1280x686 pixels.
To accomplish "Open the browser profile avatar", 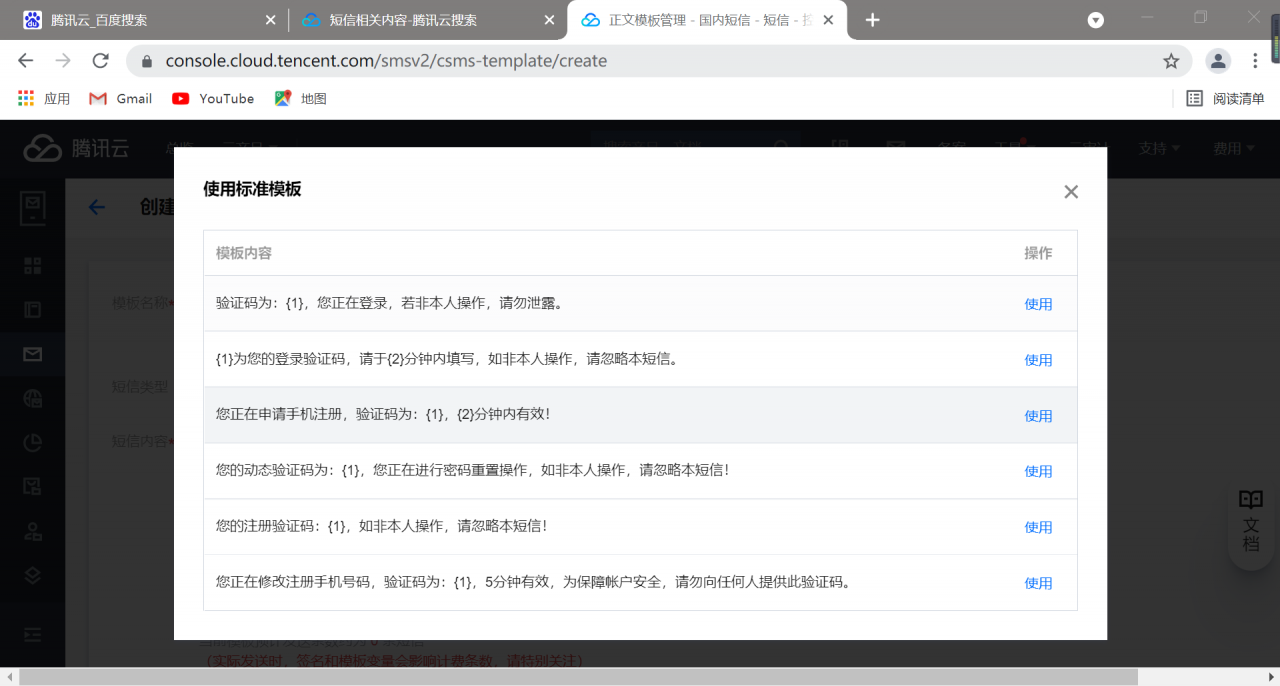I will tap(1218, 61).
